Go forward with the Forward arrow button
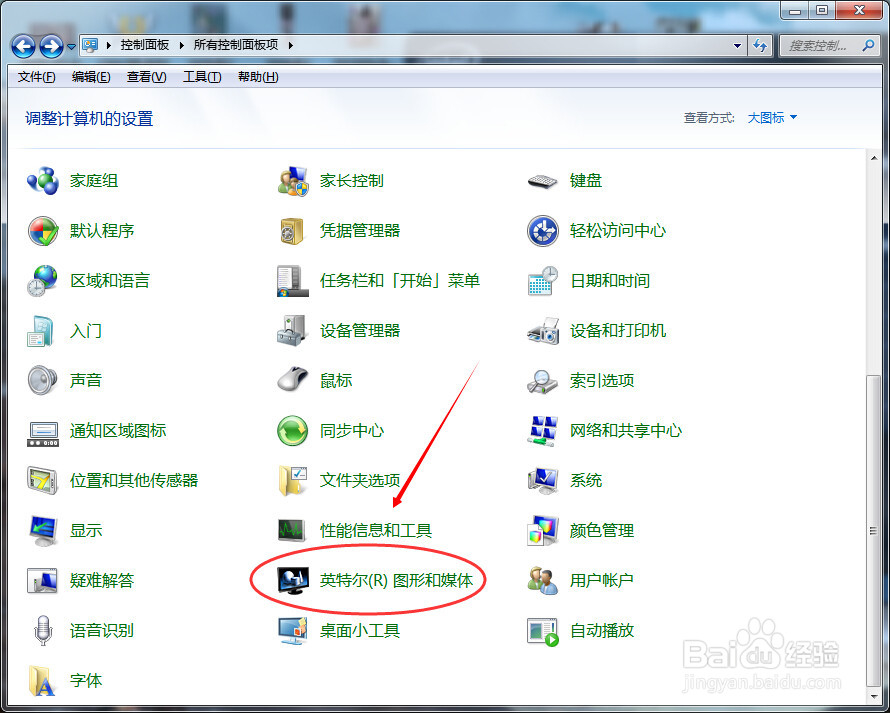Screen dimensions: 890x713 click(x=52, y=46)
